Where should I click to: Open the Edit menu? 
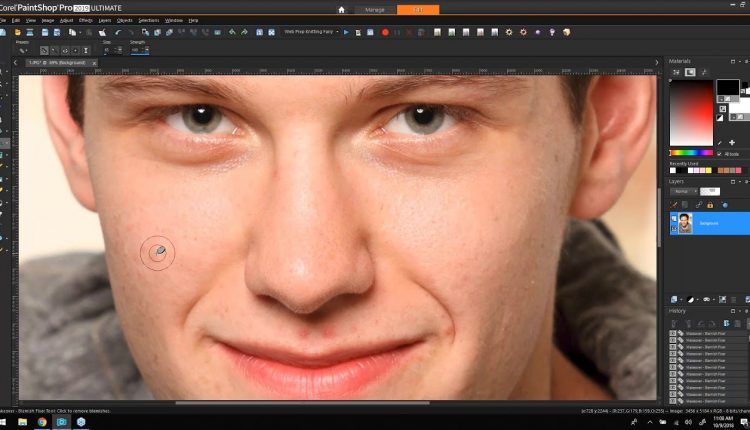(16, 21)
